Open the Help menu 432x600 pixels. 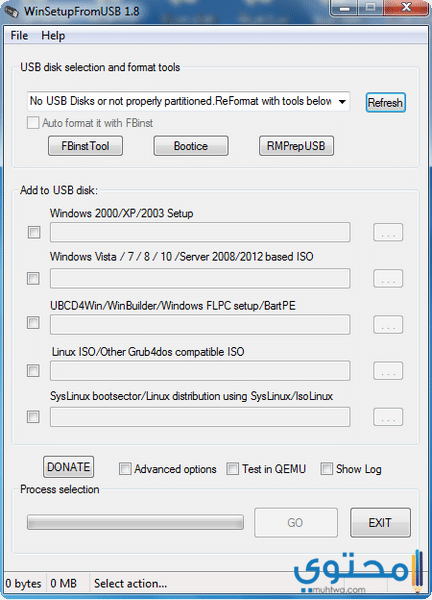[53, 36]
